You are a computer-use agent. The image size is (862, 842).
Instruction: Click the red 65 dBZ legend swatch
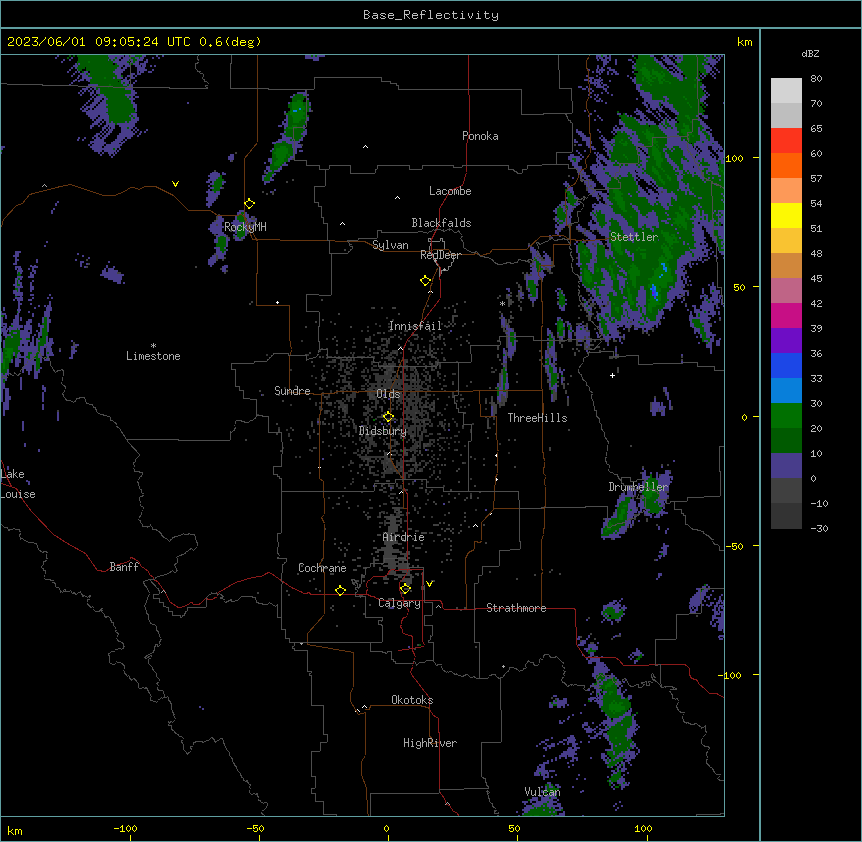tap(786, 140)
